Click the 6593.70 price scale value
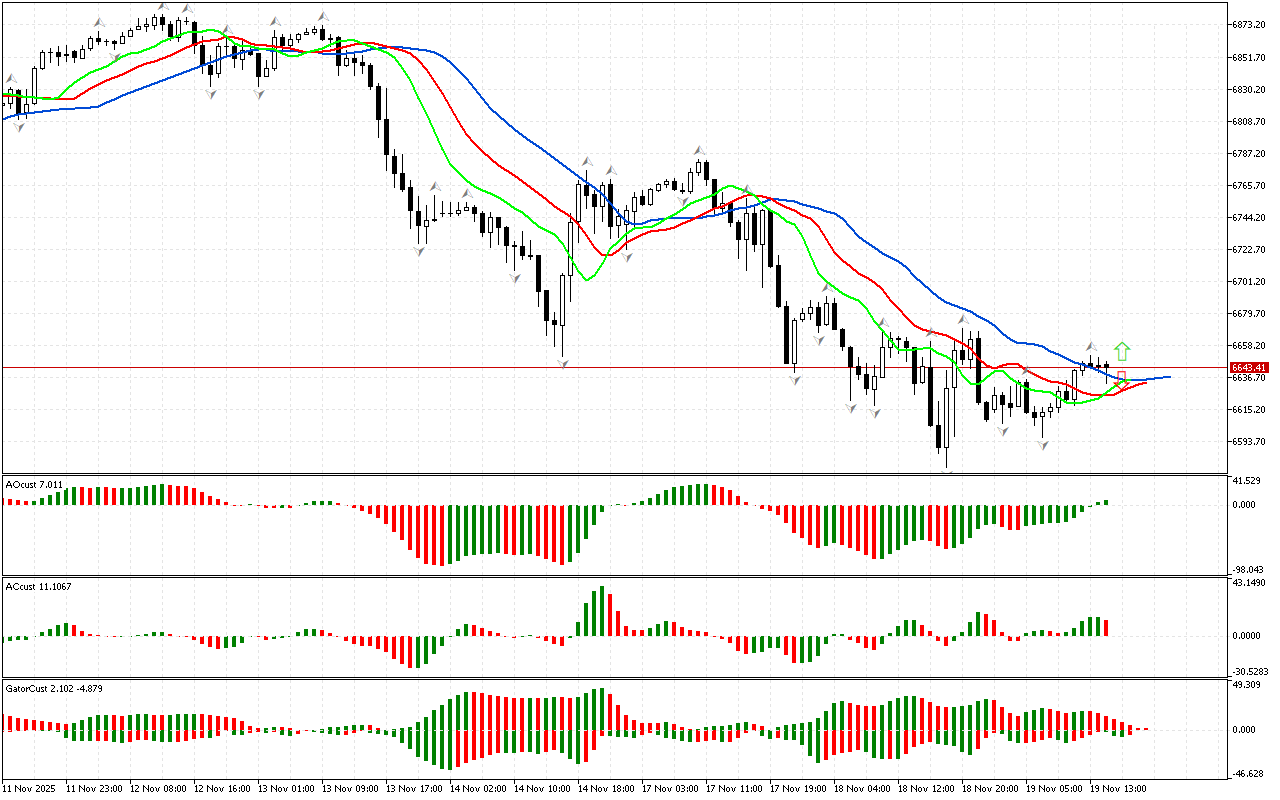The image size is (1280, 800). click(x=1250, y=442)
